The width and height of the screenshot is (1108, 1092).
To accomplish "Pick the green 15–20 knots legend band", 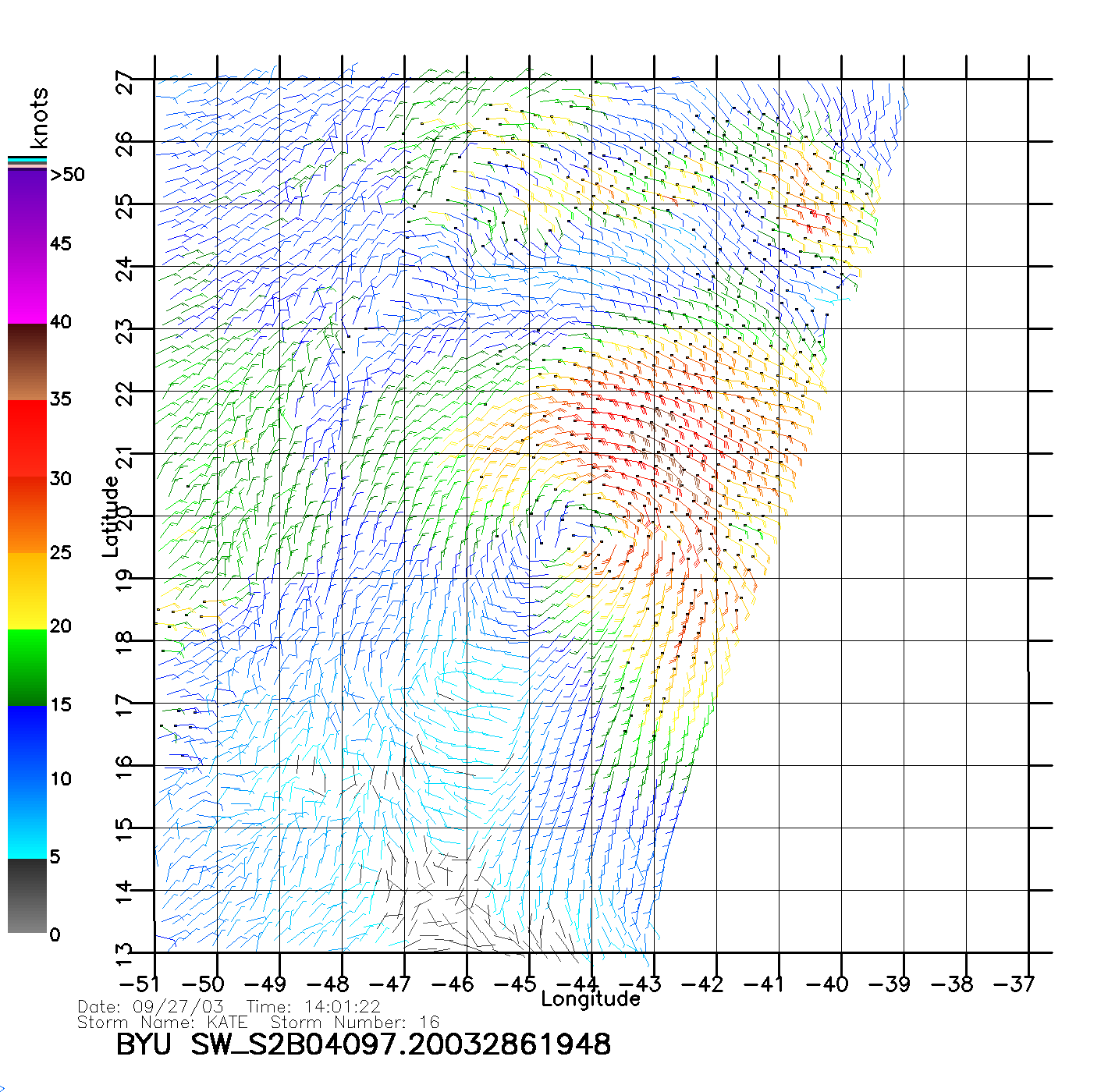I will (27, 668).
